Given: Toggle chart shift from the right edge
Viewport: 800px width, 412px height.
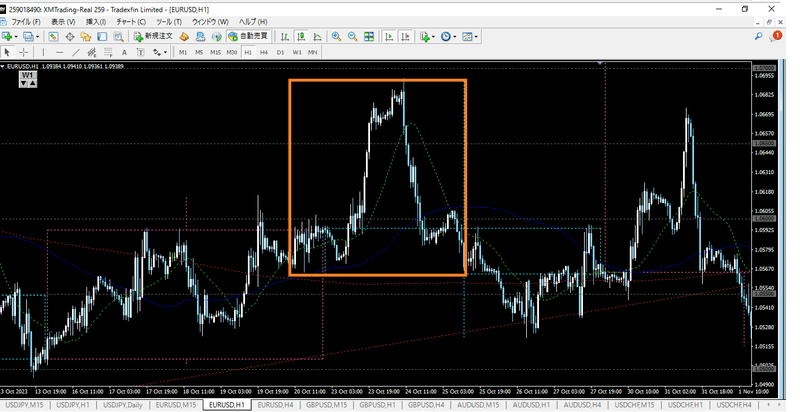Looking at the screenshot, I should [x=406, y=36].
